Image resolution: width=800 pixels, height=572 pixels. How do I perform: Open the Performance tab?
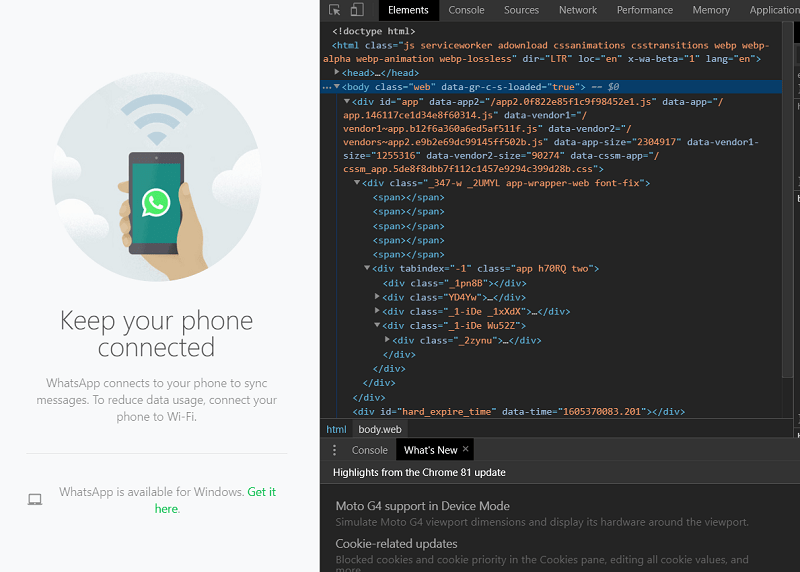(x=644, y=10)
